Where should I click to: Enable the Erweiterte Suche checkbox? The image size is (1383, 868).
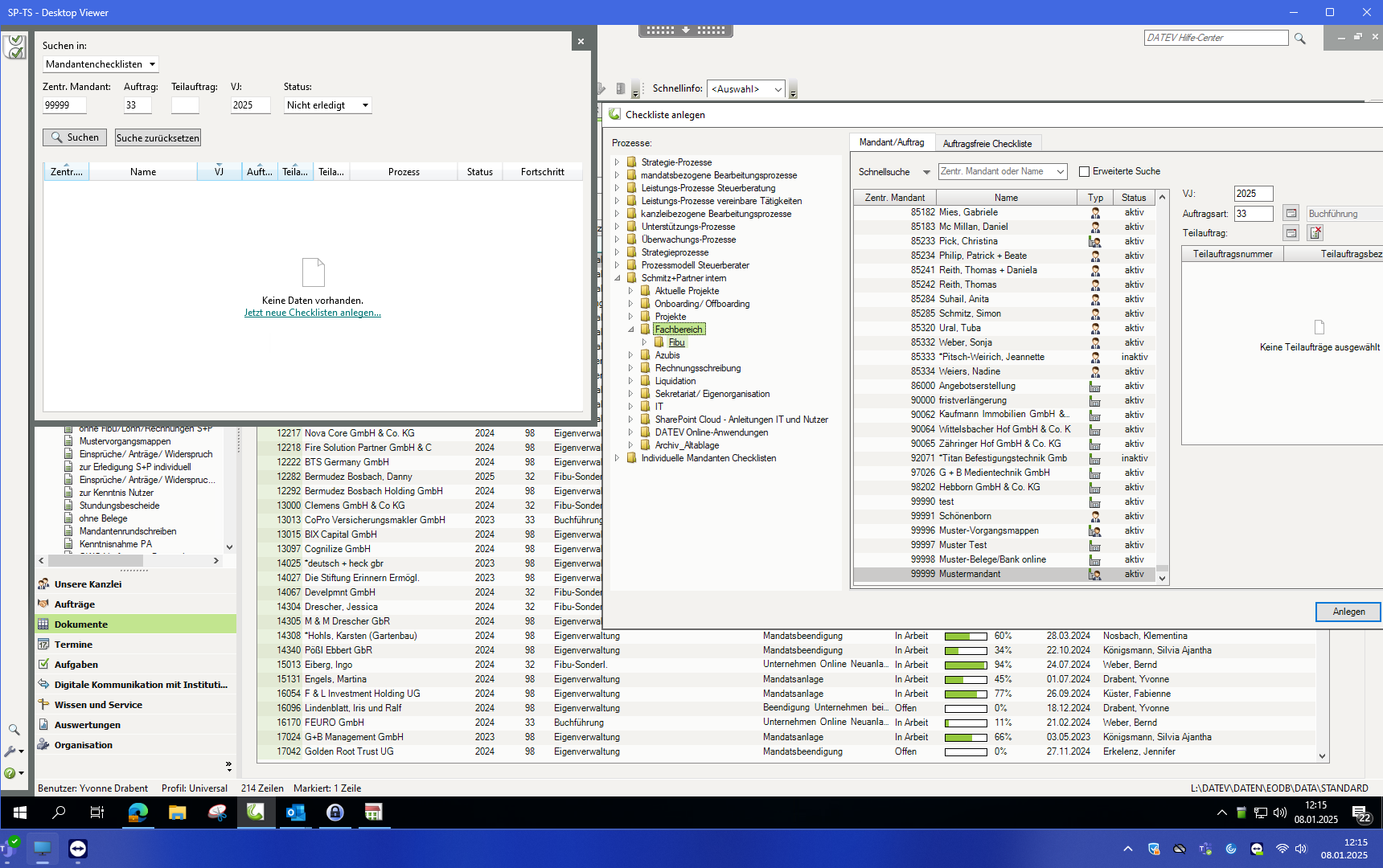[1084, 171]
